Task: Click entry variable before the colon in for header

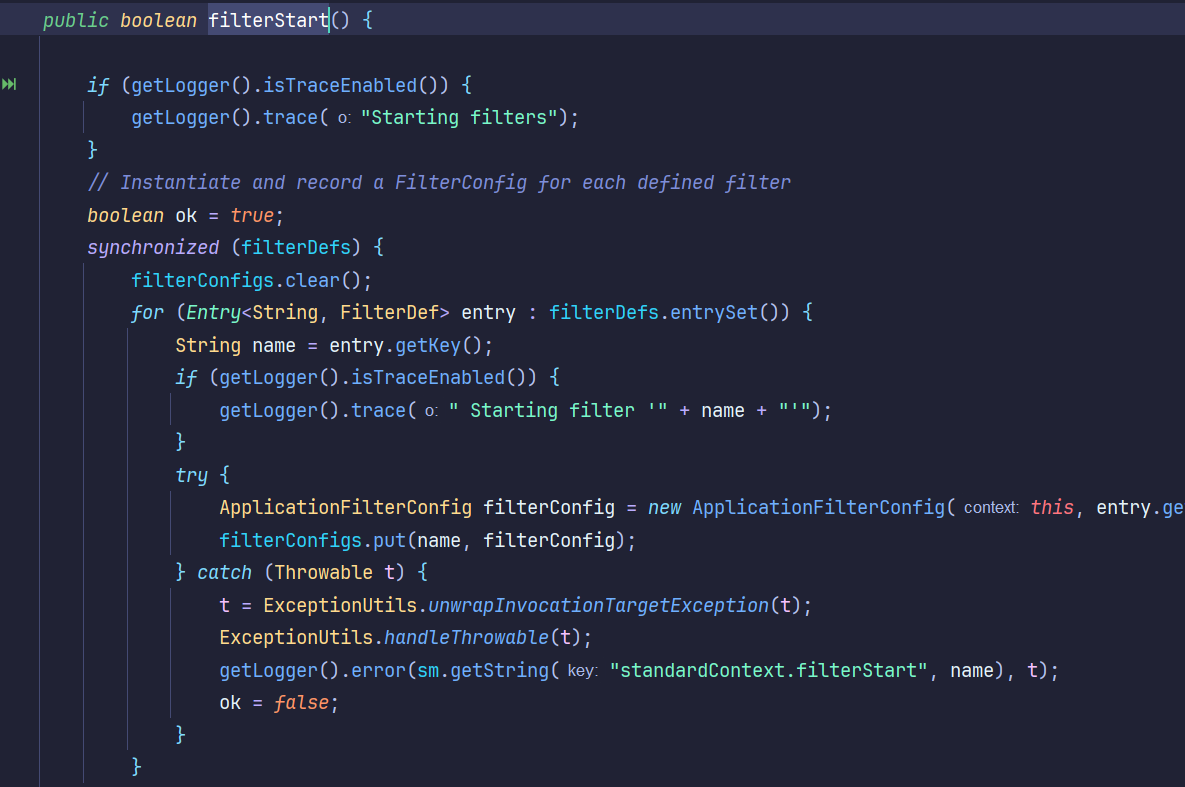Action: pos(488,312)
